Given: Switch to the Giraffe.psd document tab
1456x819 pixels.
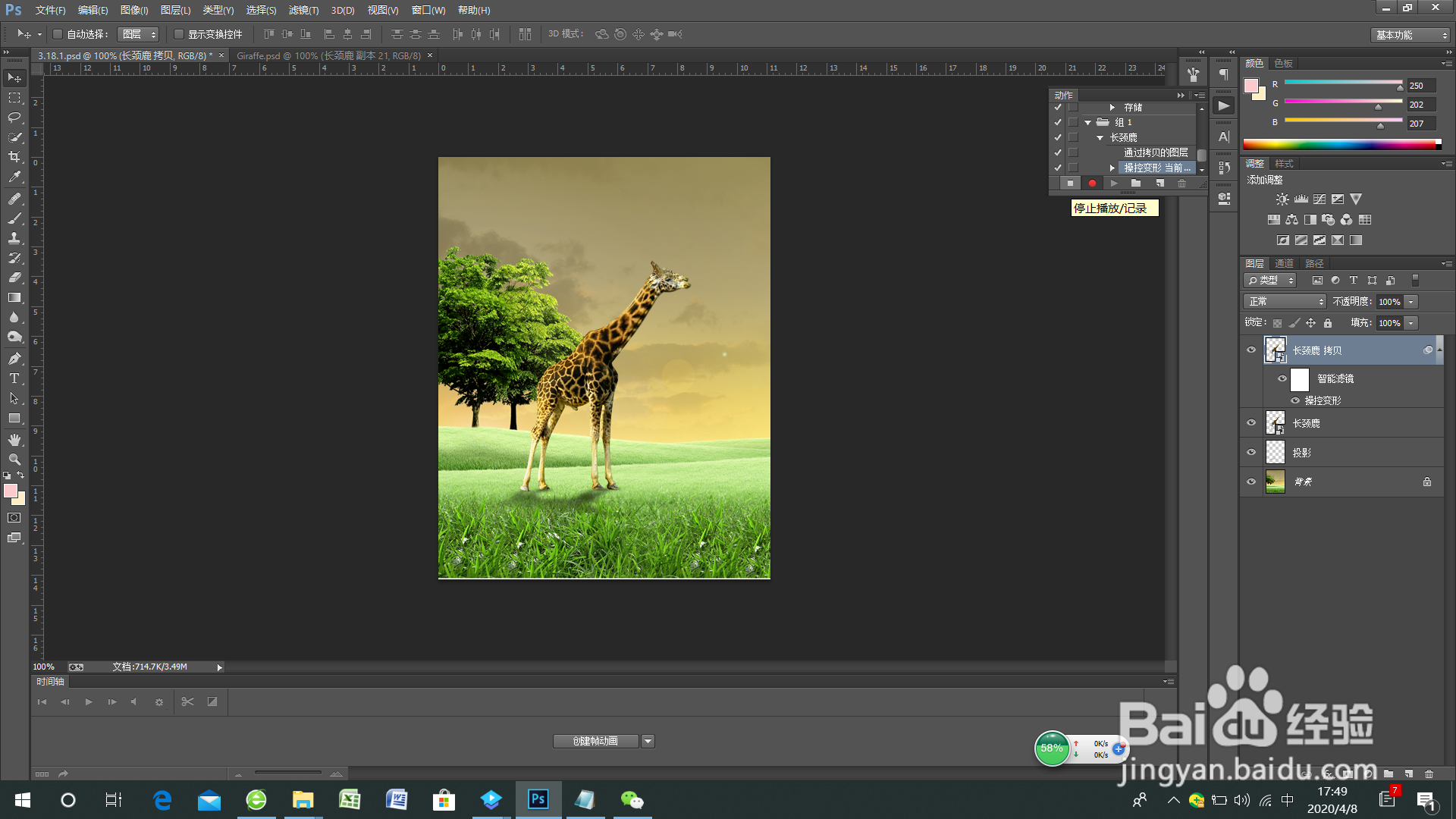Looking at the screenshot, I should 328,55.
